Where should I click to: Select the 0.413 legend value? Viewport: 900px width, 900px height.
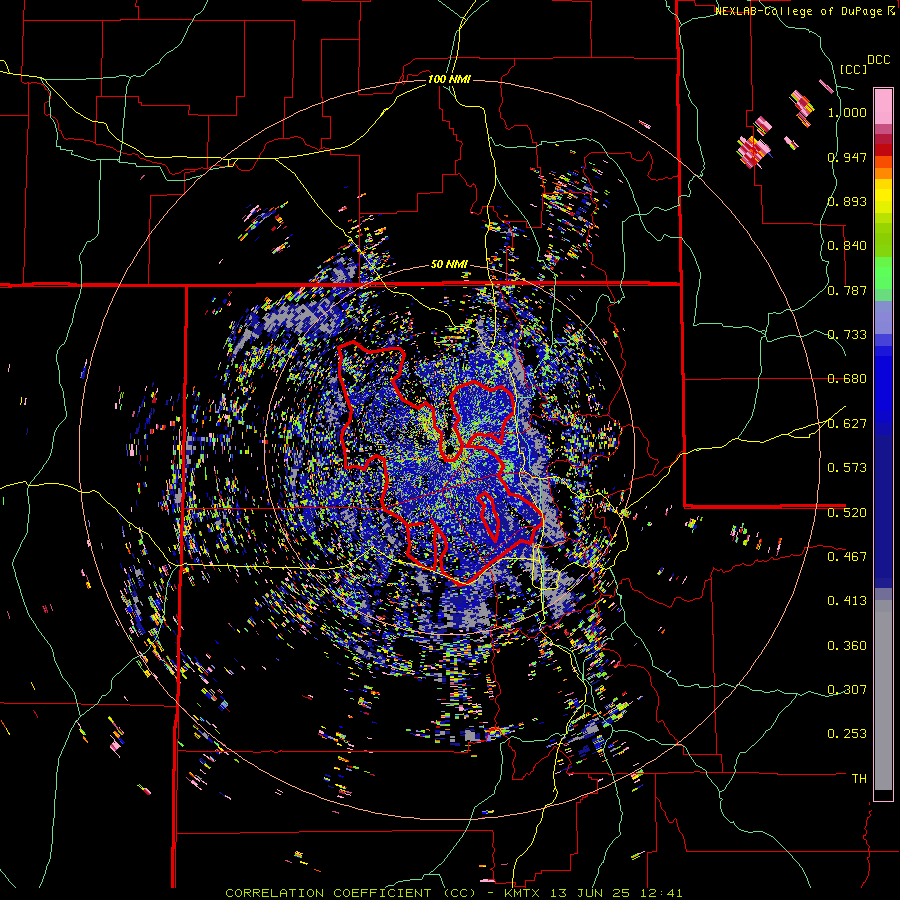[847, 601]
